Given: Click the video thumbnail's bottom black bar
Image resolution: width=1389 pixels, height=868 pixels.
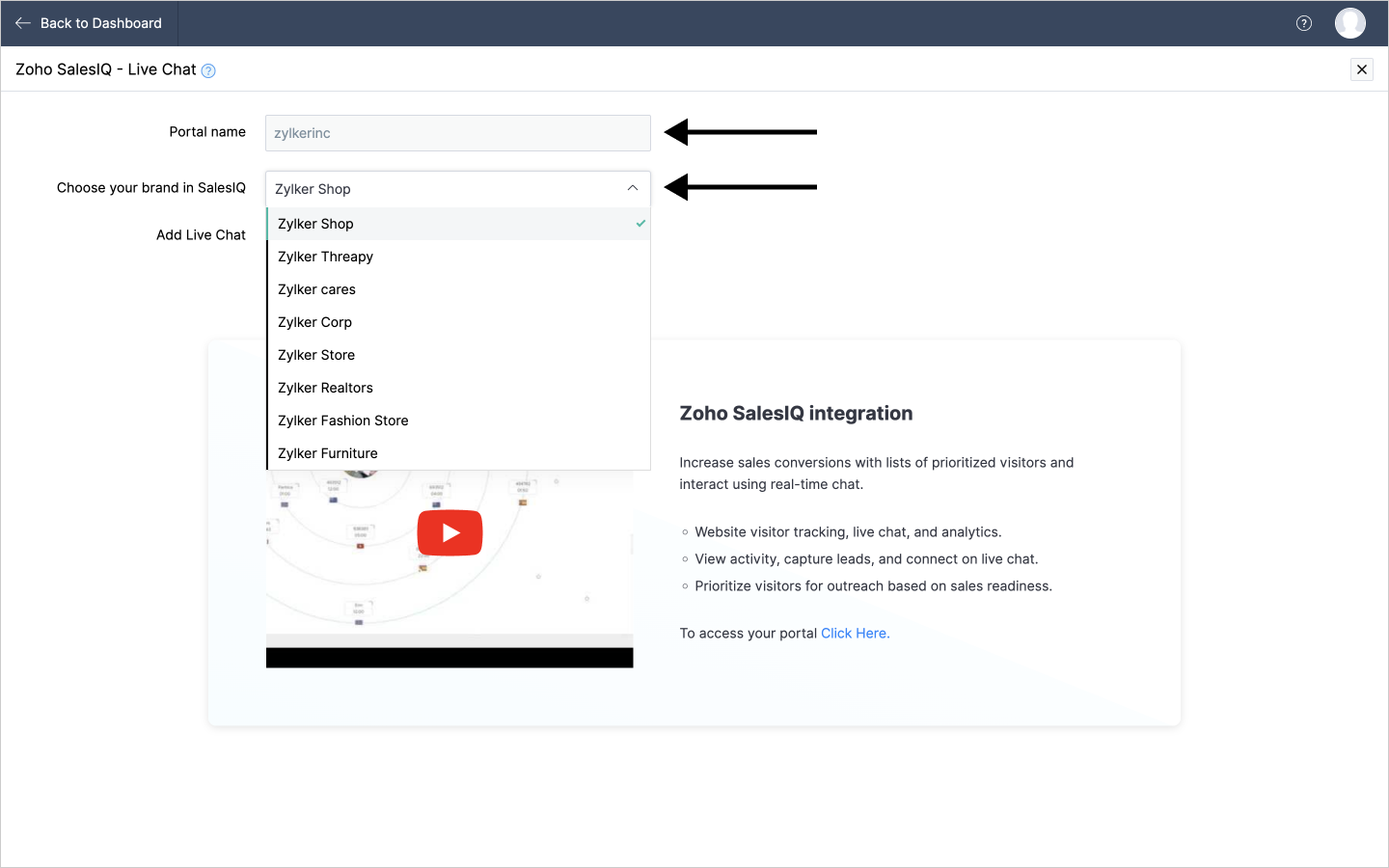Looking at the screenshot, I should (449, 658).
